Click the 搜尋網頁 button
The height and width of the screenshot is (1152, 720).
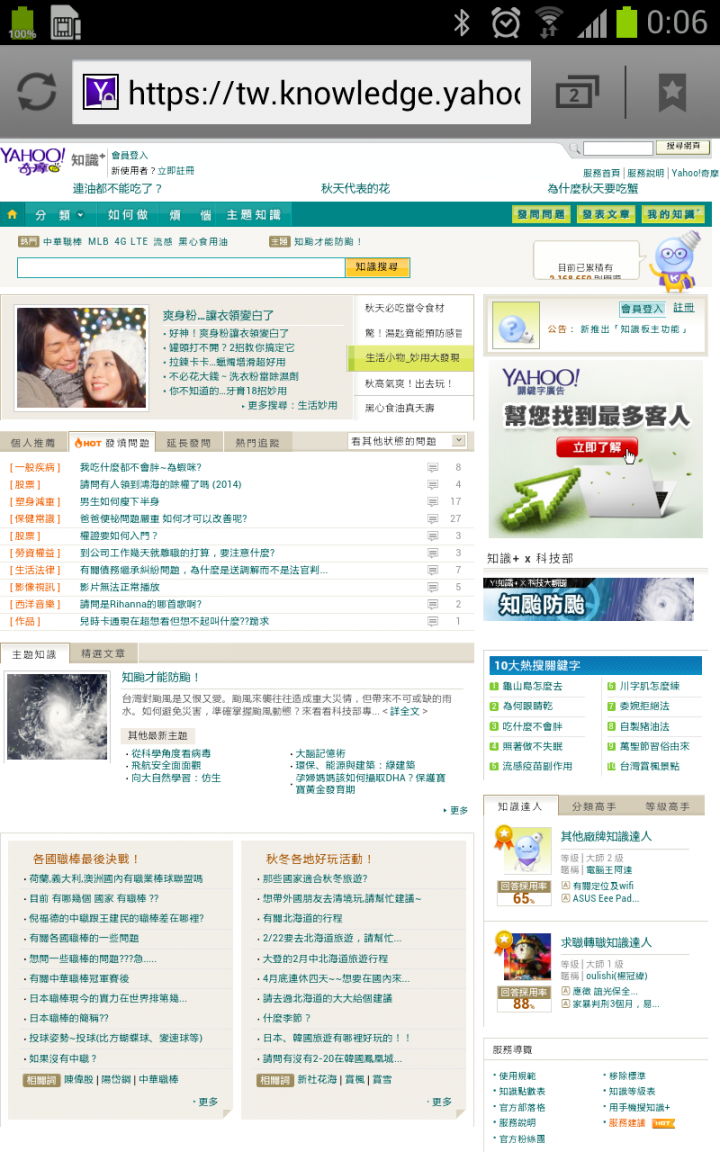tap(683, 147)
